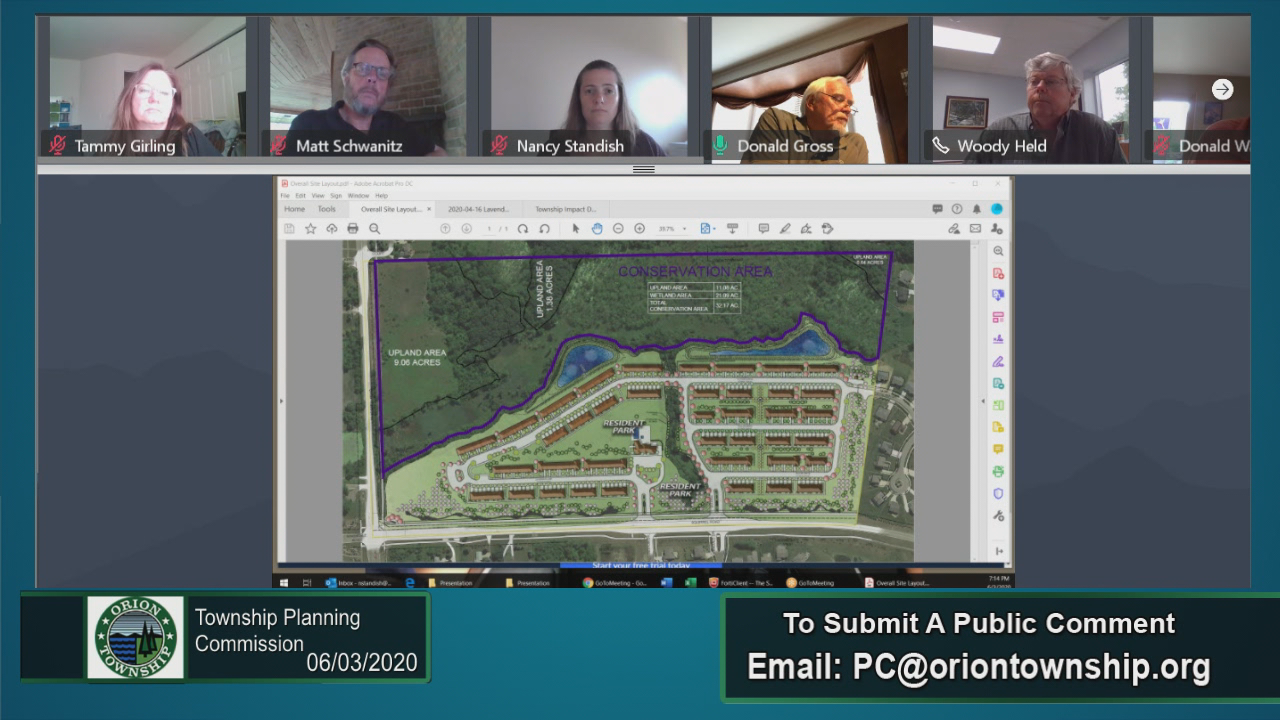Image resolution: width=1280 pixels, height=720 pixels.
Task: Collapse the right tools pane arrow
Action: coord(982,401)
